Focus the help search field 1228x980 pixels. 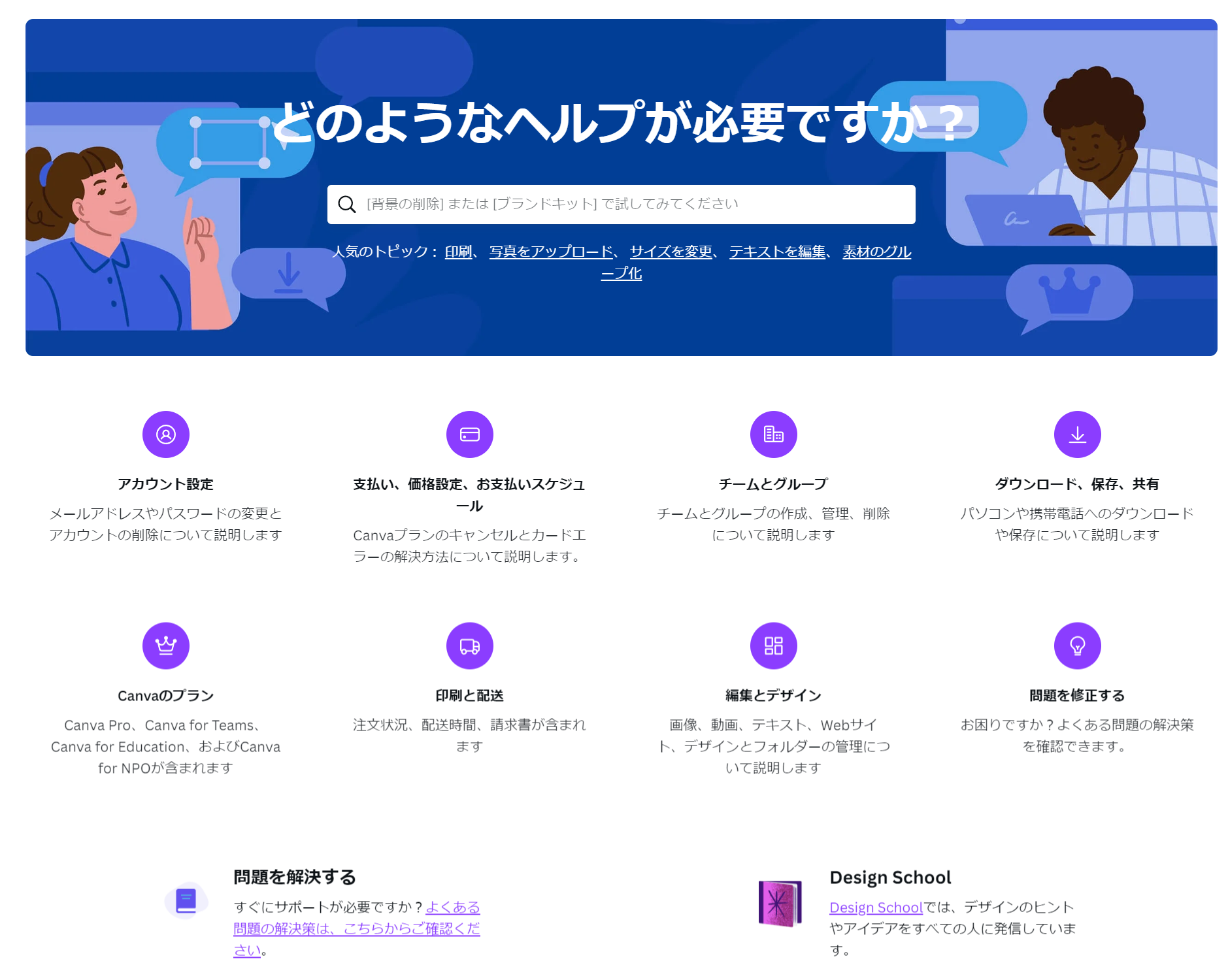click(x=621, y=204)
